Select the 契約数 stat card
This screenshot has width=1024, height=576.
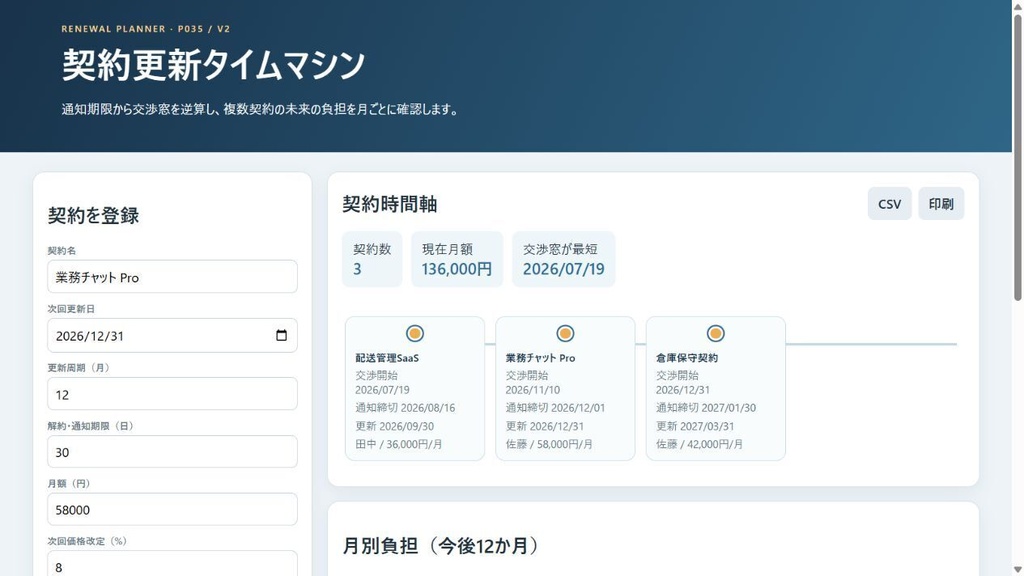pos(372,259)
